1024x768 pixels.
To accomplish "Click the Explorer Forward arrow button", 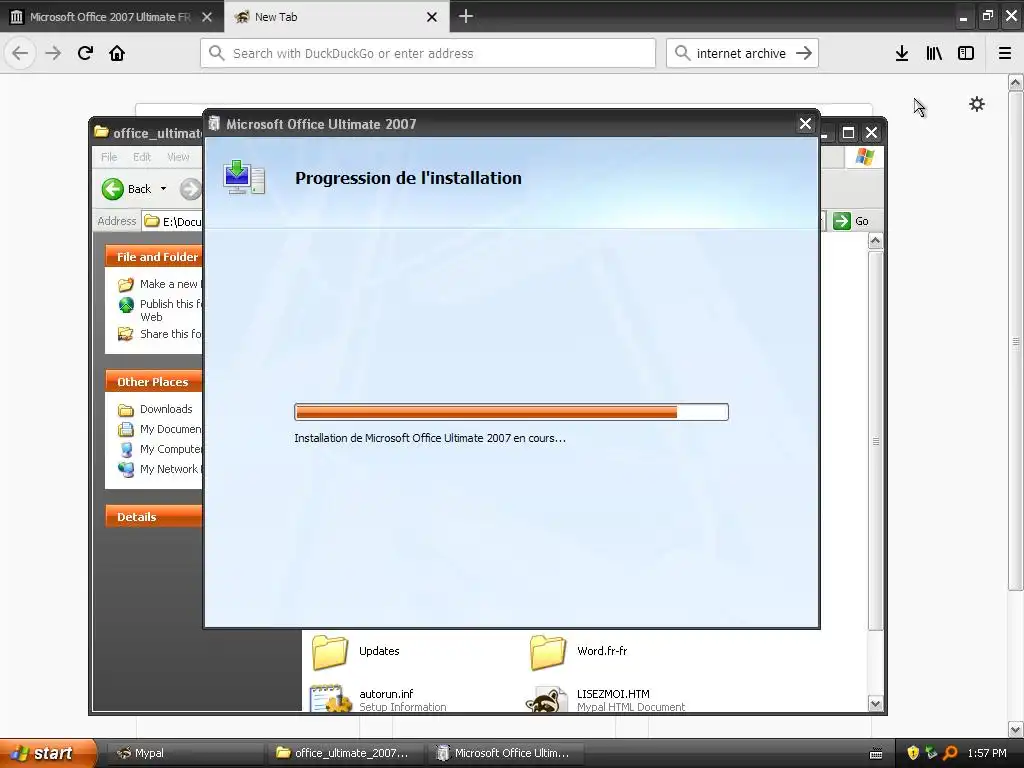I will (x=190, y=189).
